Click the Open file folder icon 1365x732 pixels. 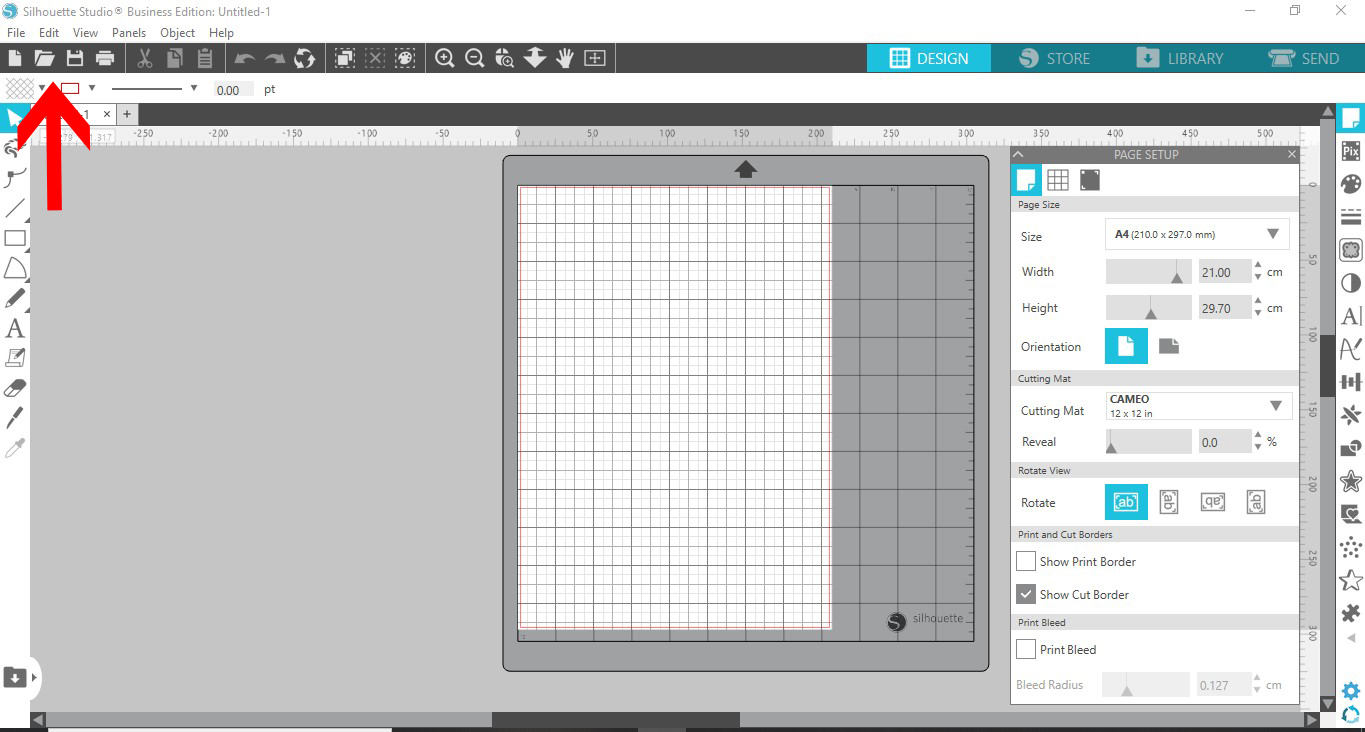click(44, 58)
